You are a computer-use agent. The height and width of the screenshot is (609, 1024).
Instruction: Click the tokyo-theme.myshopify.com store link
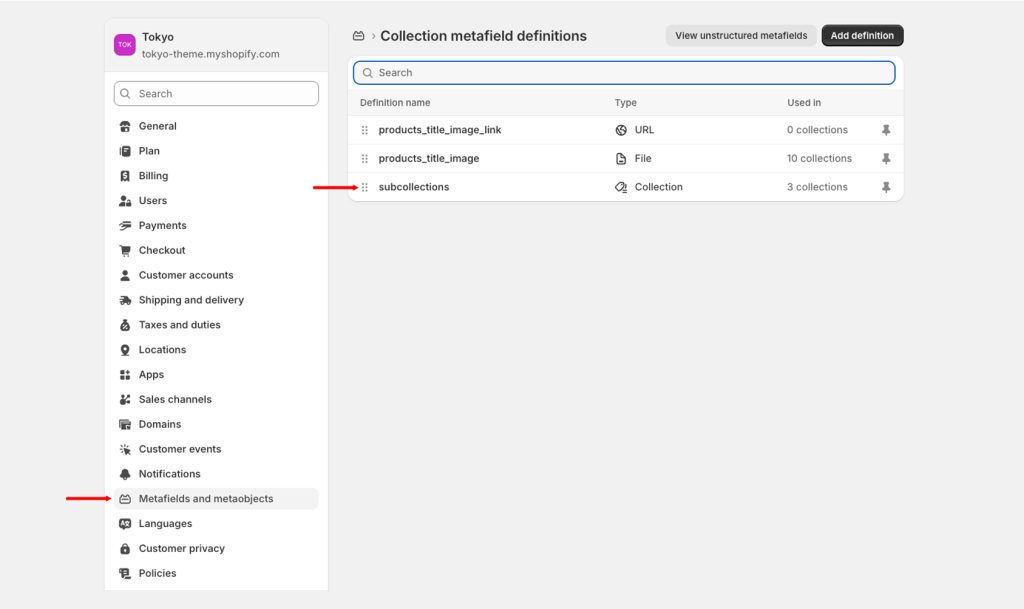(210, 54)
